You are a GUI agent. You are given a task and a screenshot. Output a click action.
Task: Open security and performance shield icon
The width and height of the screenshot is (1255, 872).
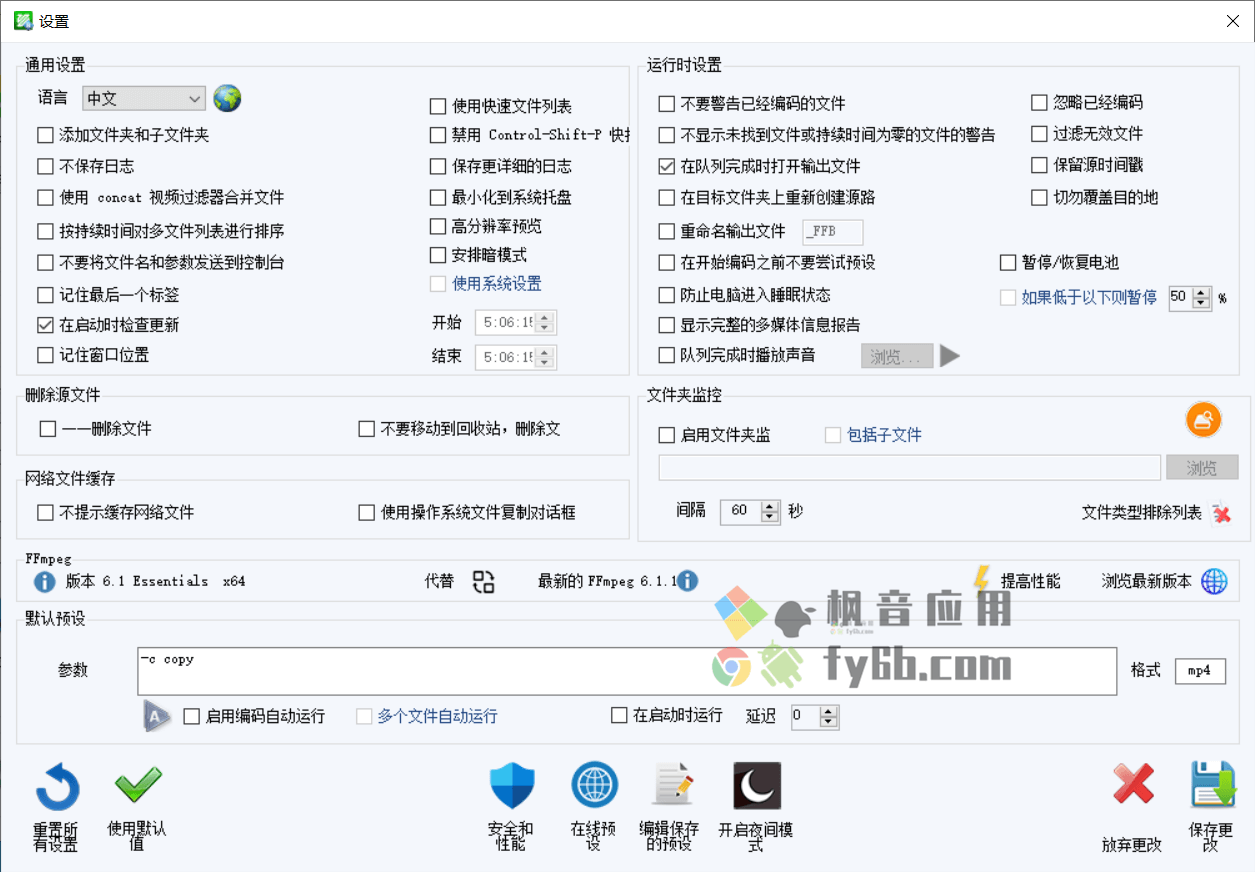(512, 787)
